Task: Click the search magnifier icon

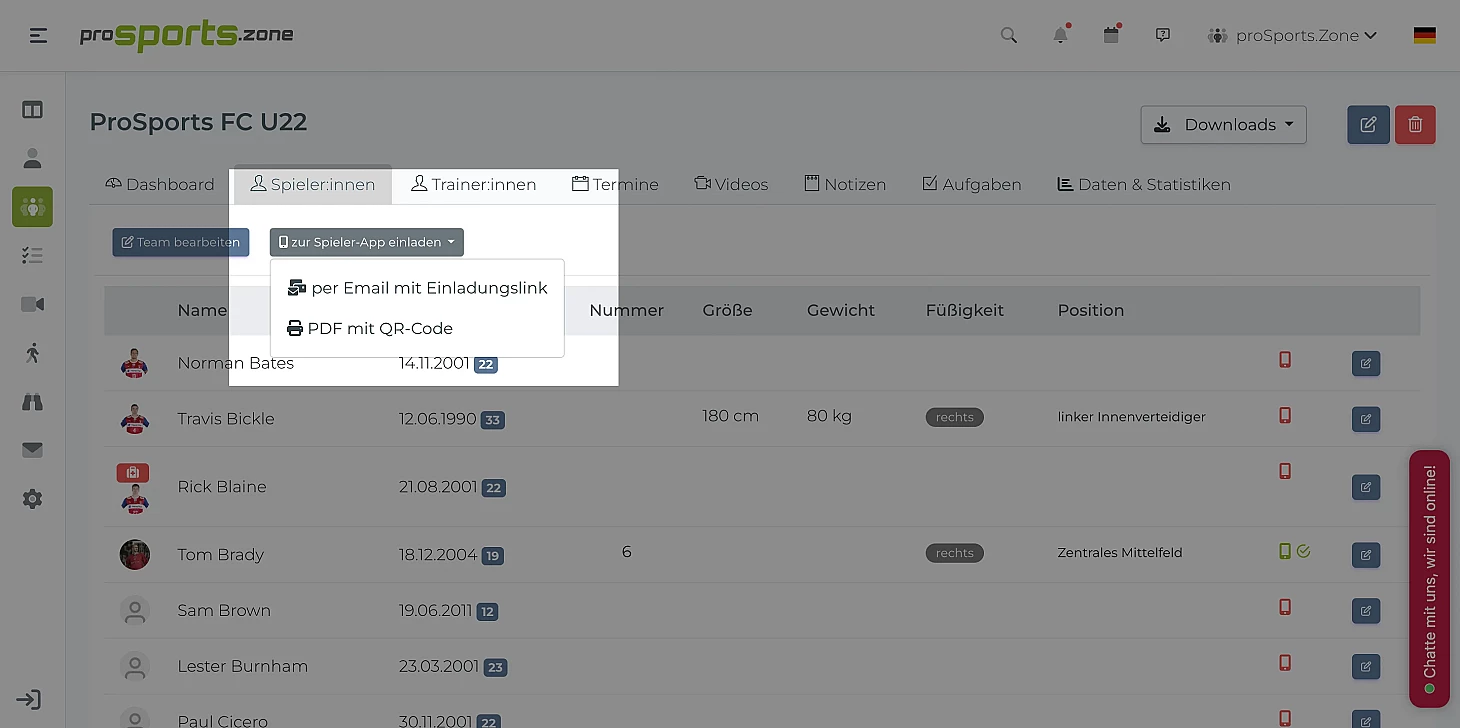Action: (1008, 36)
